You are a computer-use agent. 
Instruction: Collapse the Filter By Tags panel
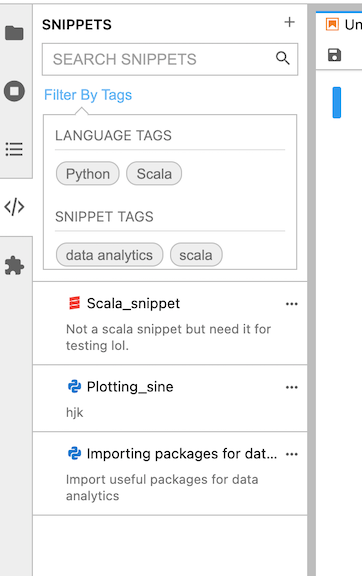[x=88, y=95]
